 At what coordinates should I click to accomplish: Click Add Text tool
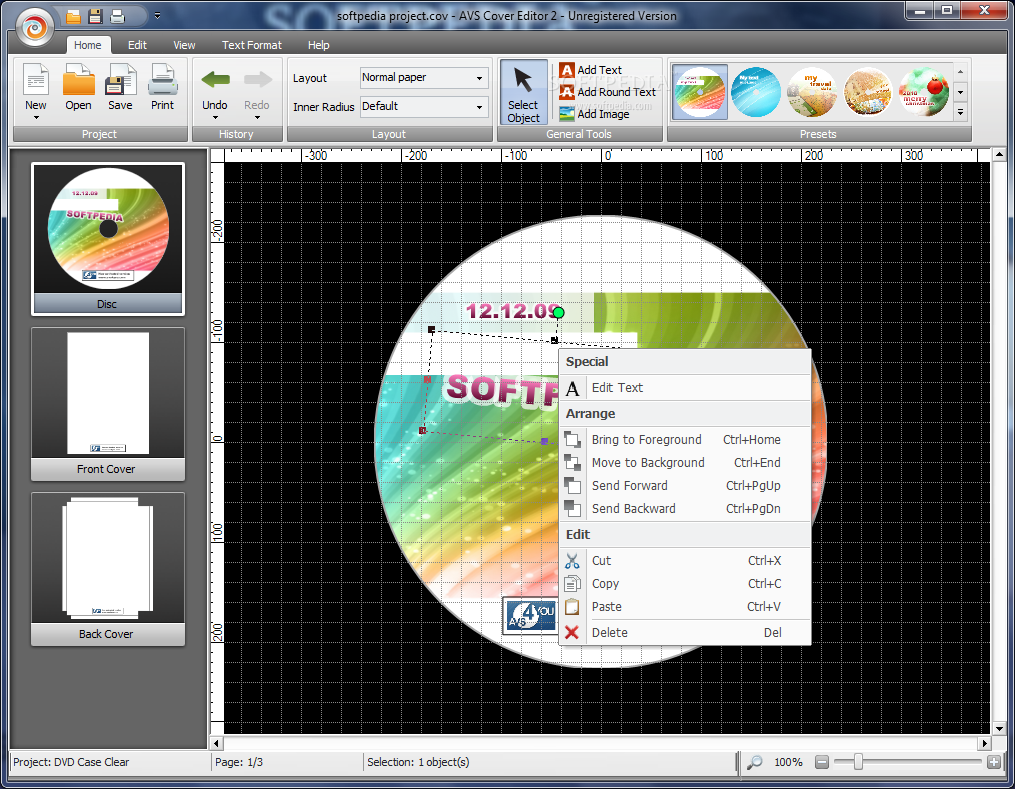coord(590,70)
